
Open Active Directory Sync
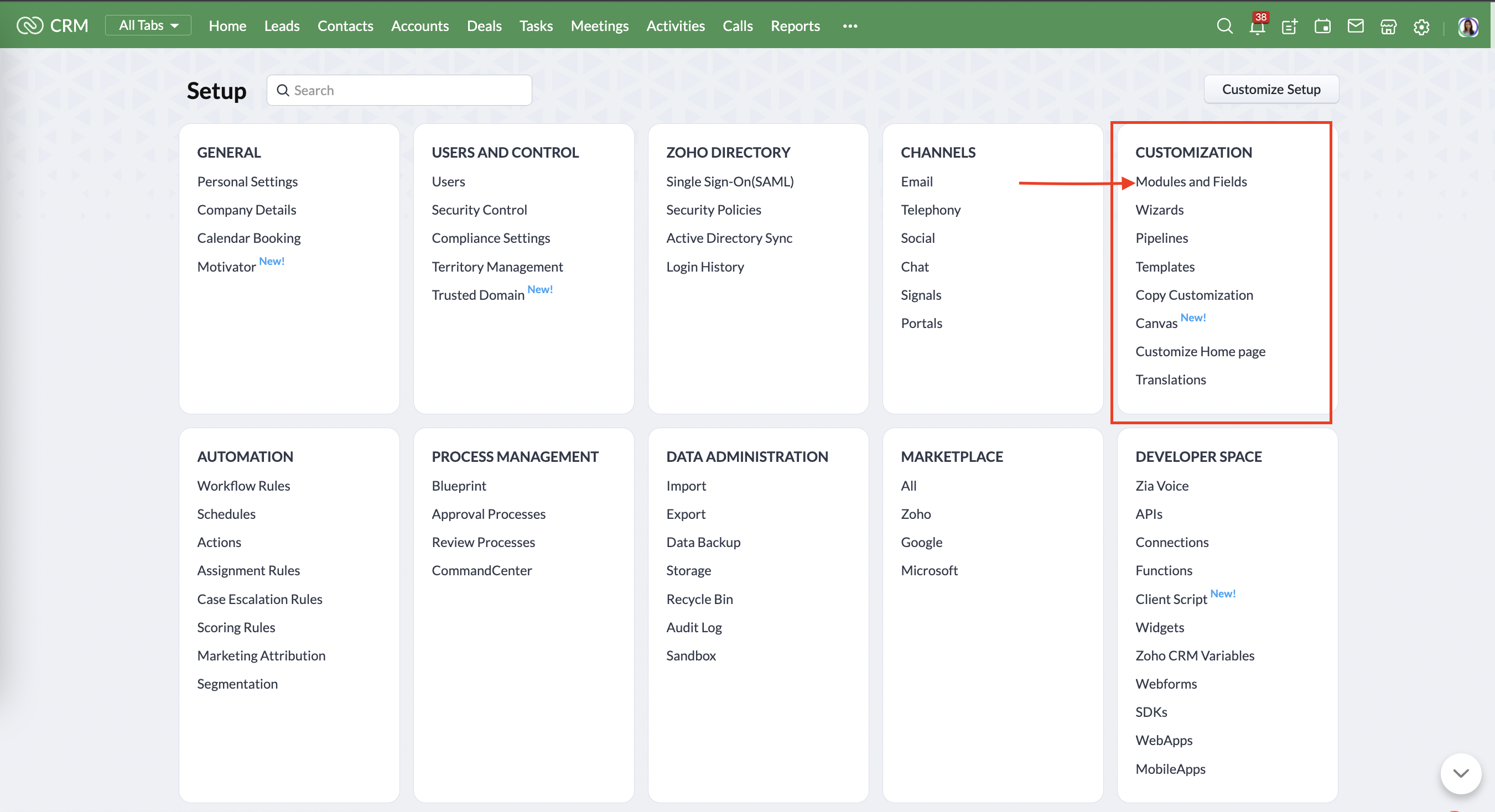729,238
